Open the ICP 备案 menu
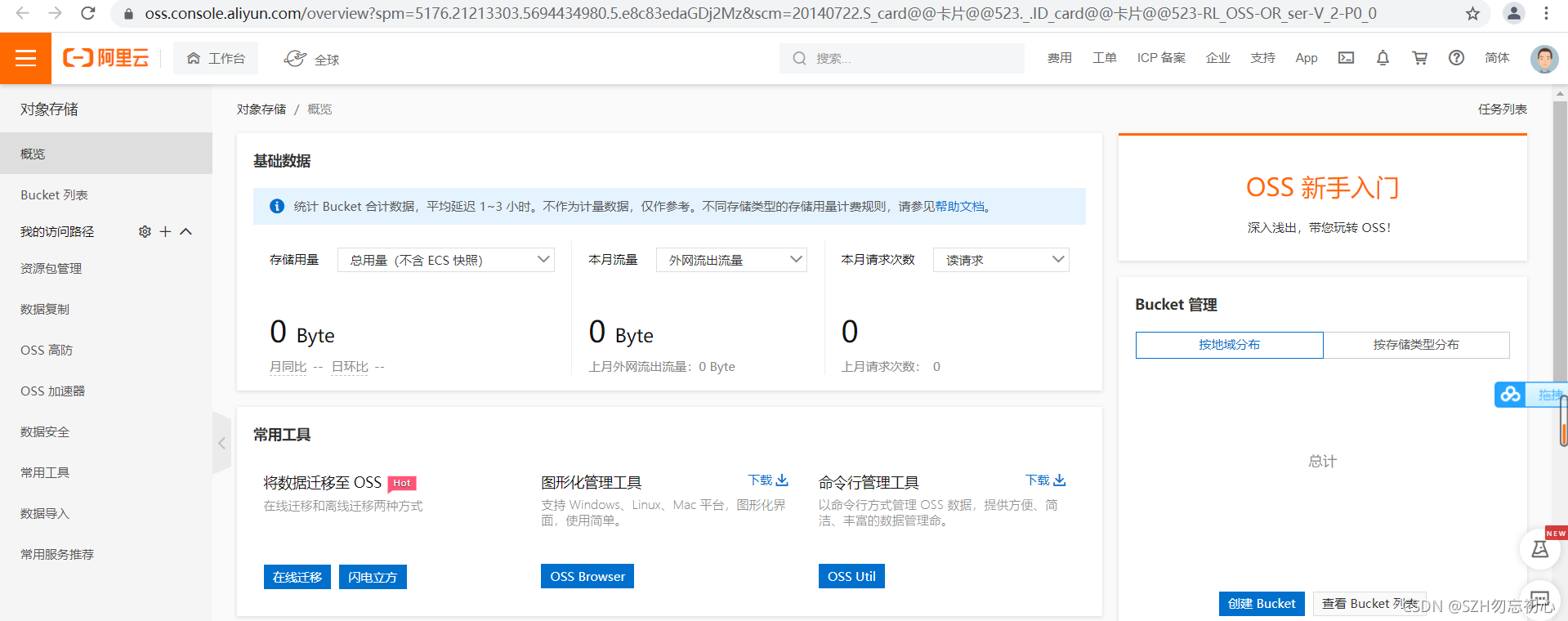 pyautogui.click(x=1161, y=58)
